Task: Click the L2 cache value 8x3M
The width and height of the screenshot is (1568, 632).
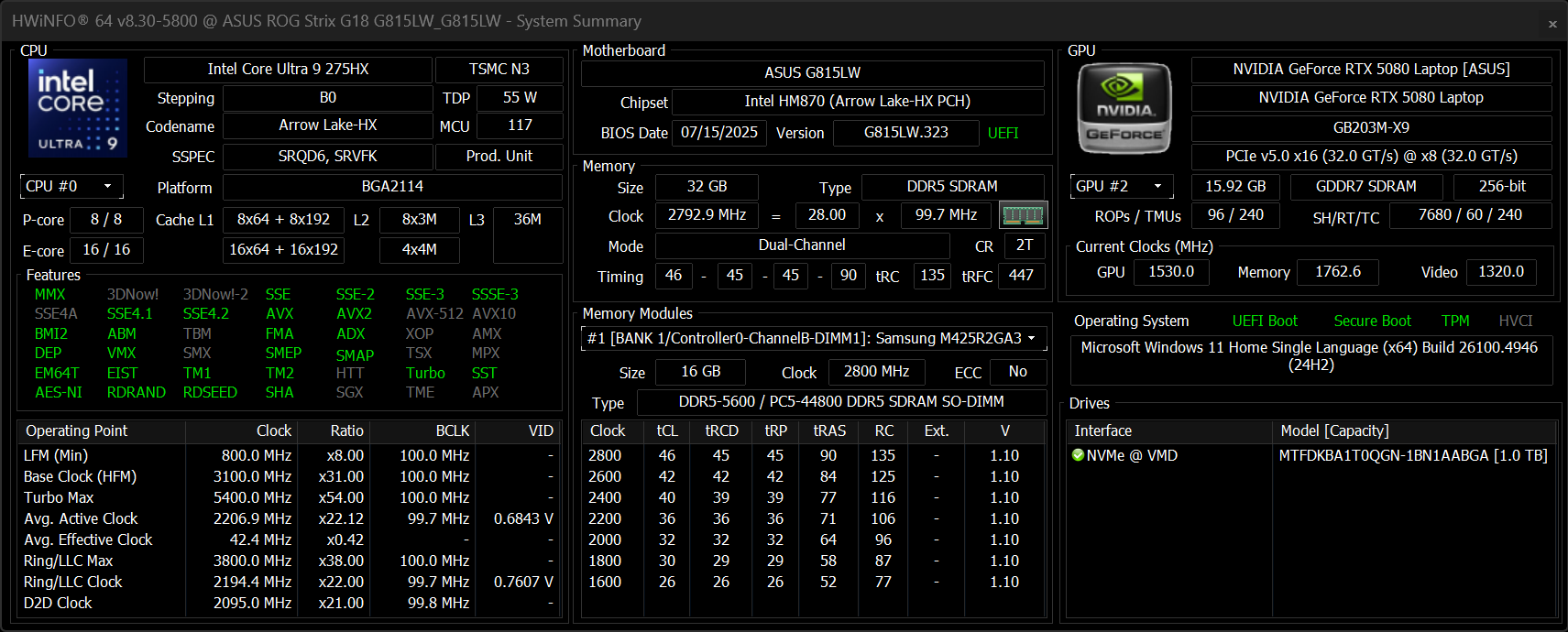Action: 420,220
